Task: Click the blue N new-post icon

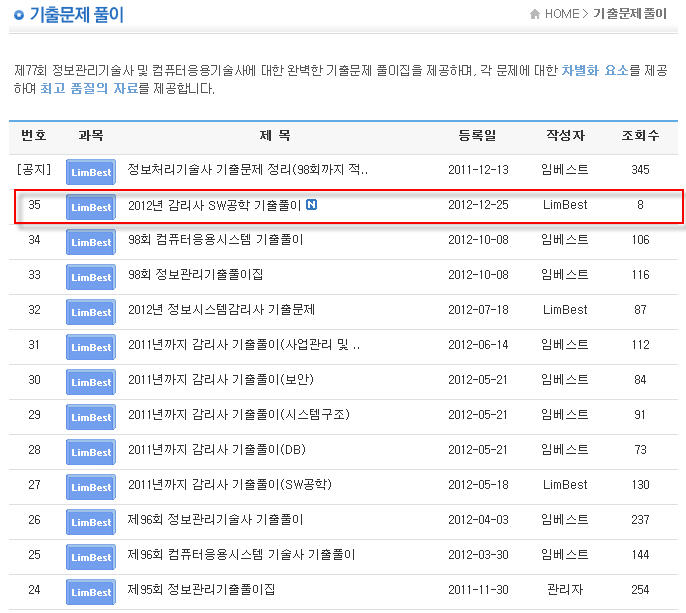Action: point(312,204)
